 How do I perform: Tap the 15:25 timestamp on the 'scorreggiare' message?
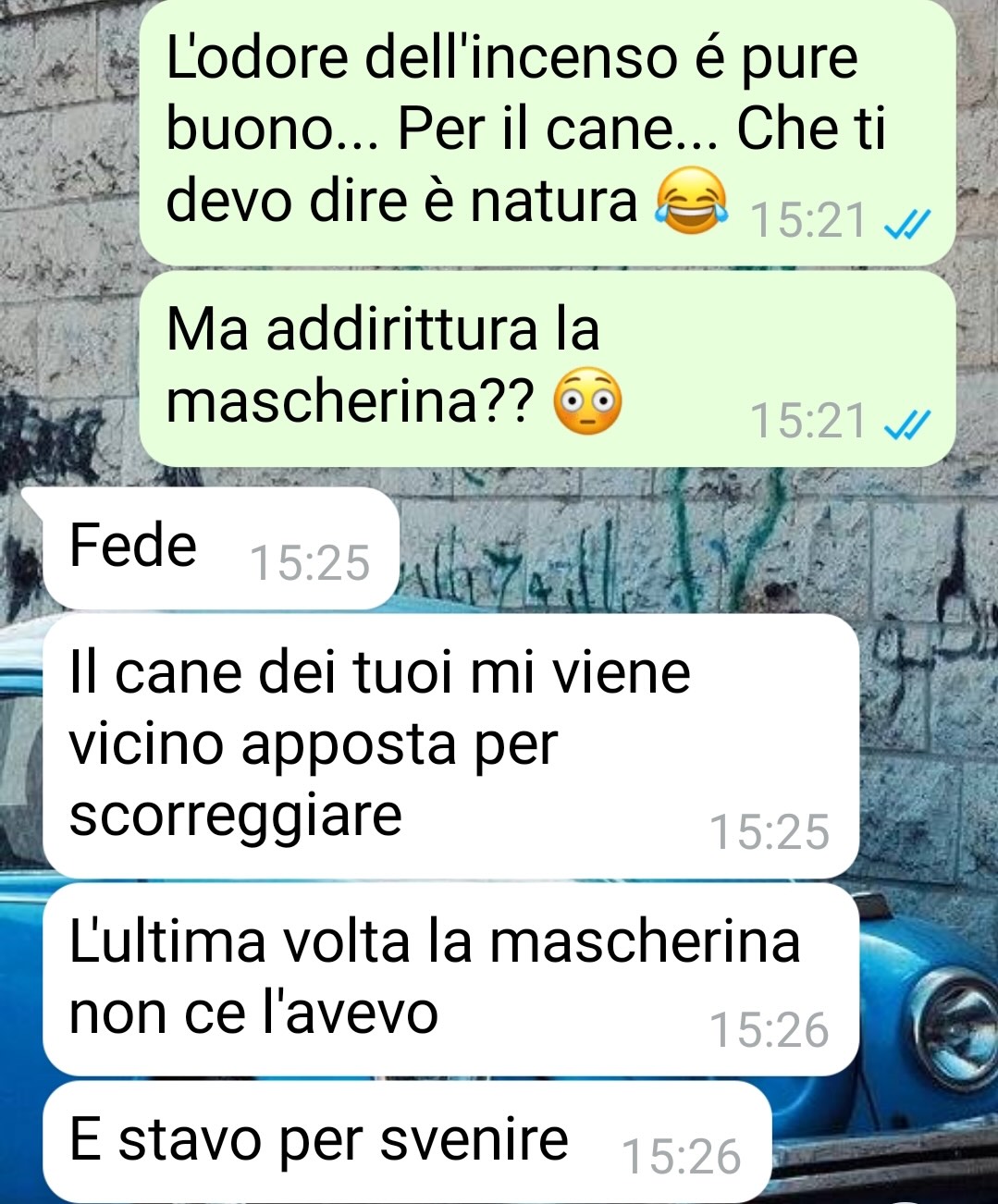coord(770,832)
